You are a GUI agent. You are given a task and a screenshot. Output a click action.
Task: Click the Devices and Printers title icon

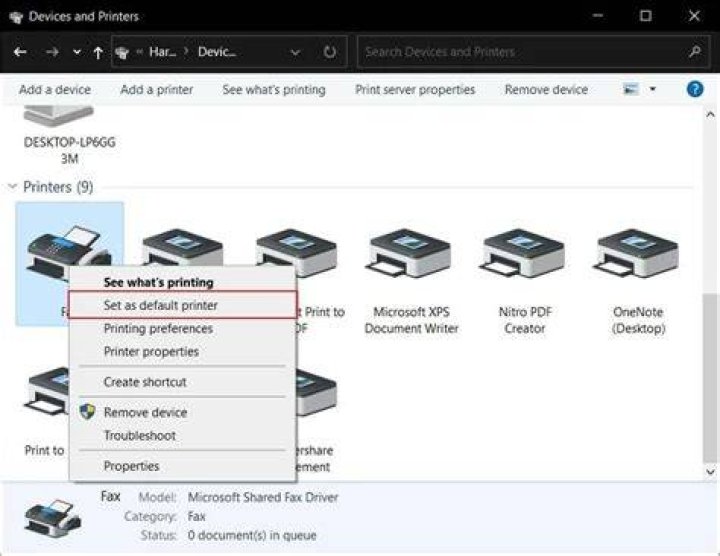tap(16, 17)
